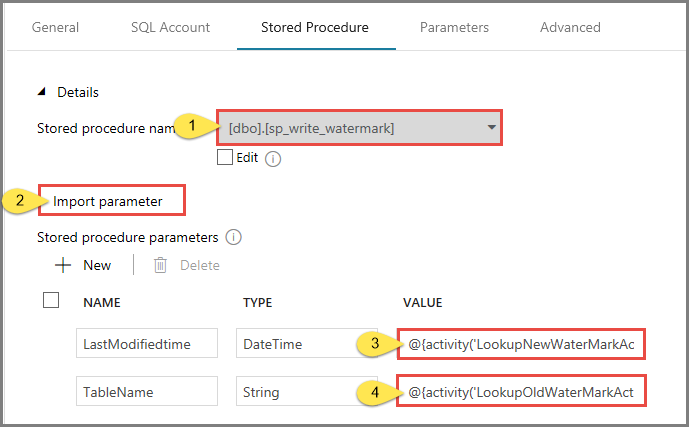
Task: Click the plus icon to add a parameter
Action: [63, 265]
